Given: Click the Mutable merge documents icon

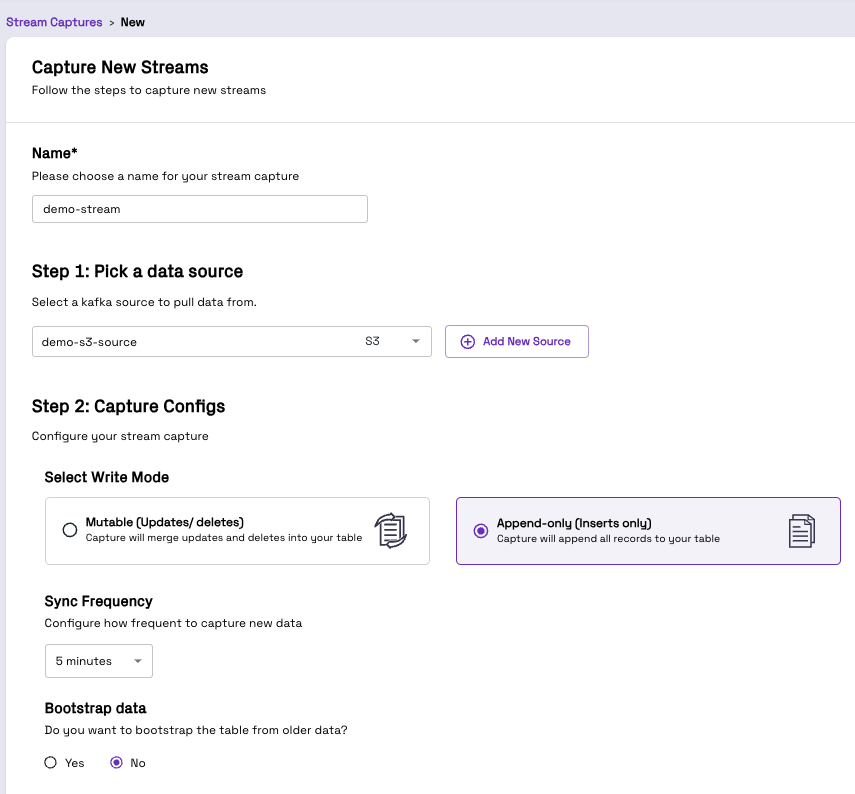Looking at the screenshot, I should point(390,530).
